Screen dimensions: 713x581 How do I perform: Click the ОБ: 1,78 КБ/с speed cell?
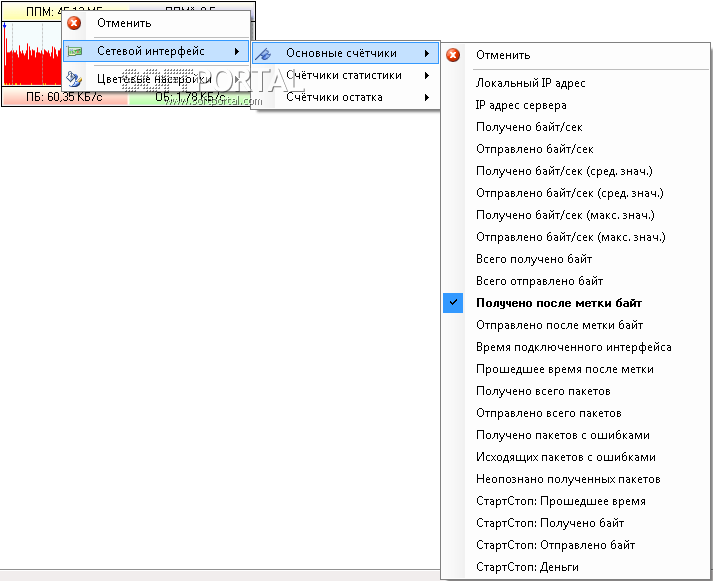tap(191, 97)
